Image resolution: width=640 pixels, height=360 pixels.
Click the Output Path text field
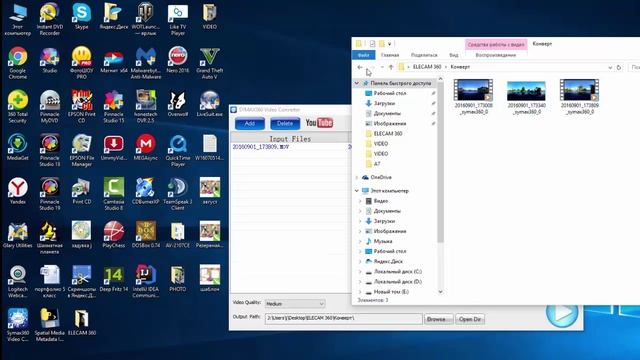click(x=343, y=318)
